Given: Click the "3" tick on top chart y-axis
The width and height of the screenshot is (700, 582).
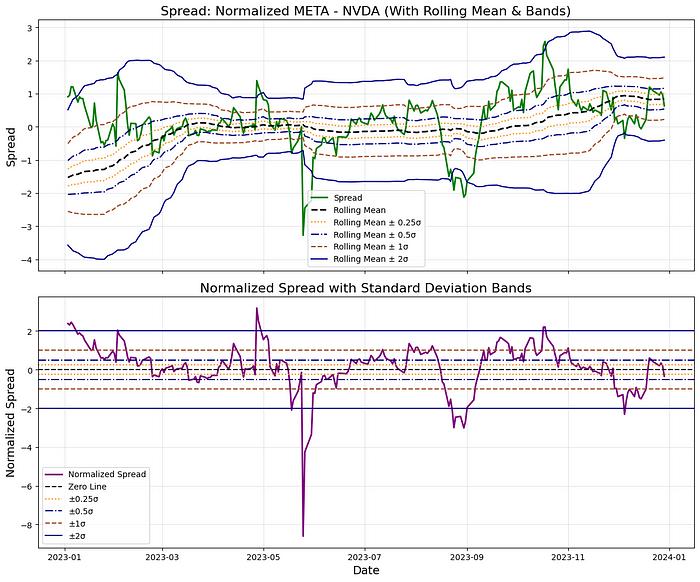Looking at the screenshot, I should click(30, 28).
